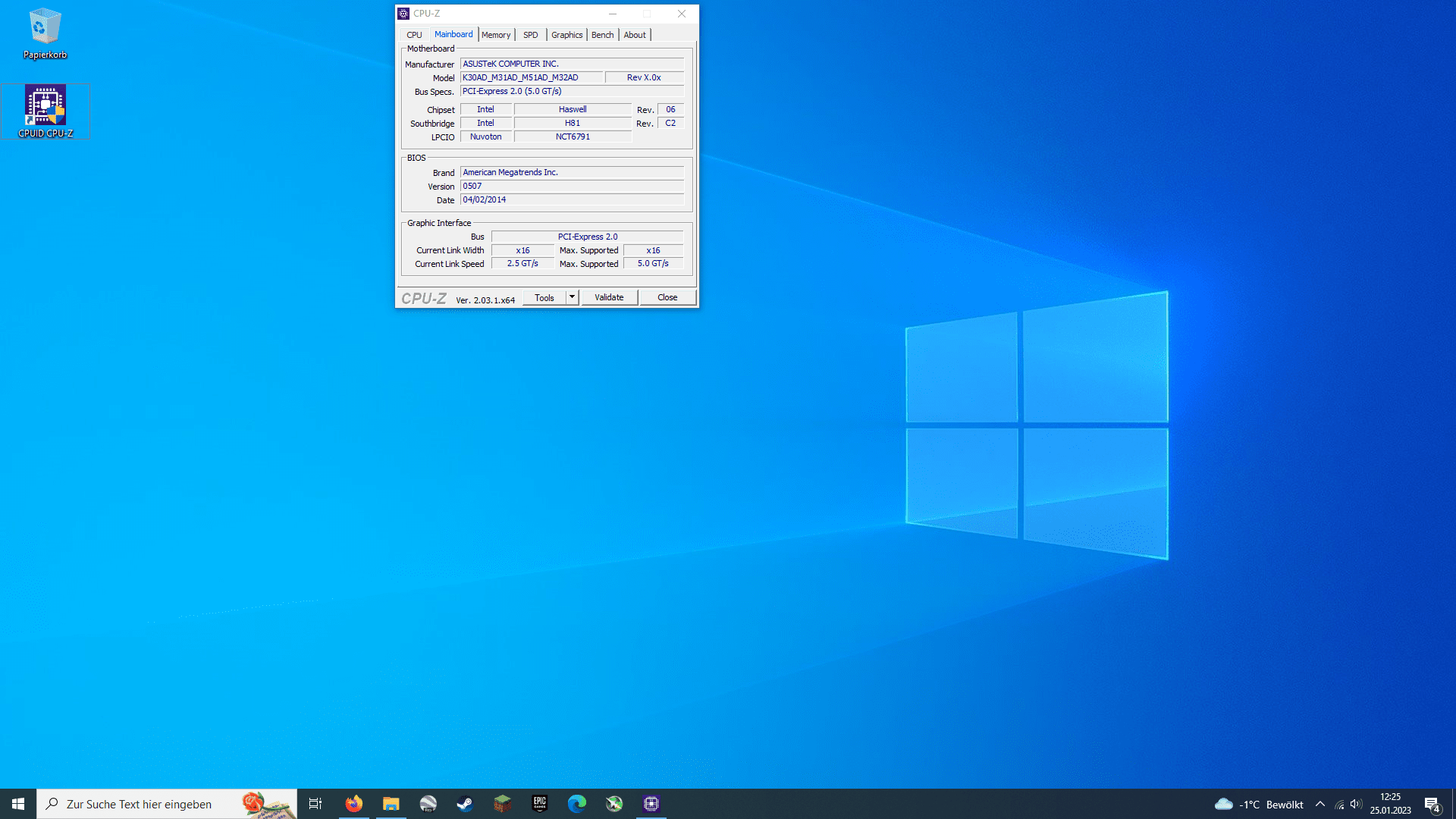Click the Rev X.0x field

(644, 77)
